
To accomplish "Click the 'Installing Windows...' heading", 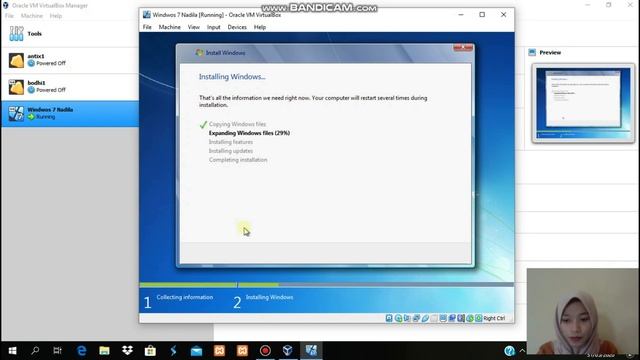I will click(232, 77).
